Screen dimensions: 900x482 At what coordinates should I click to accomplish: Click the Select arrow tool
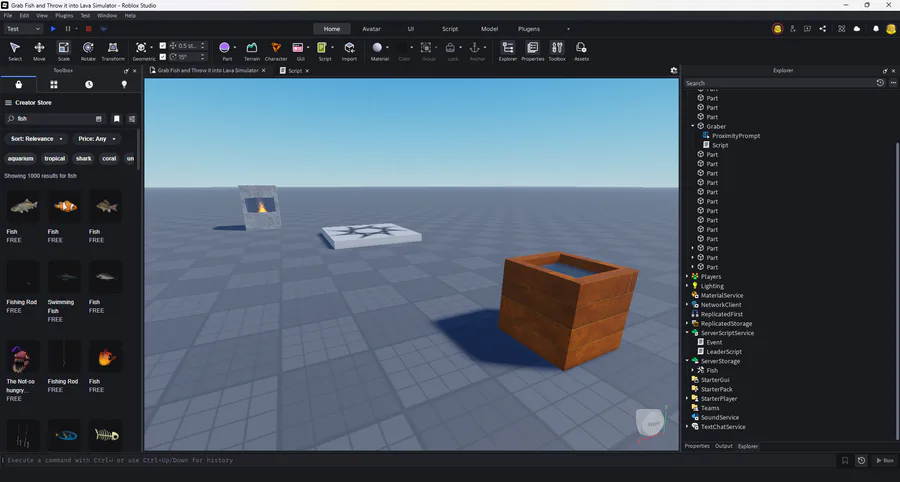15,50
